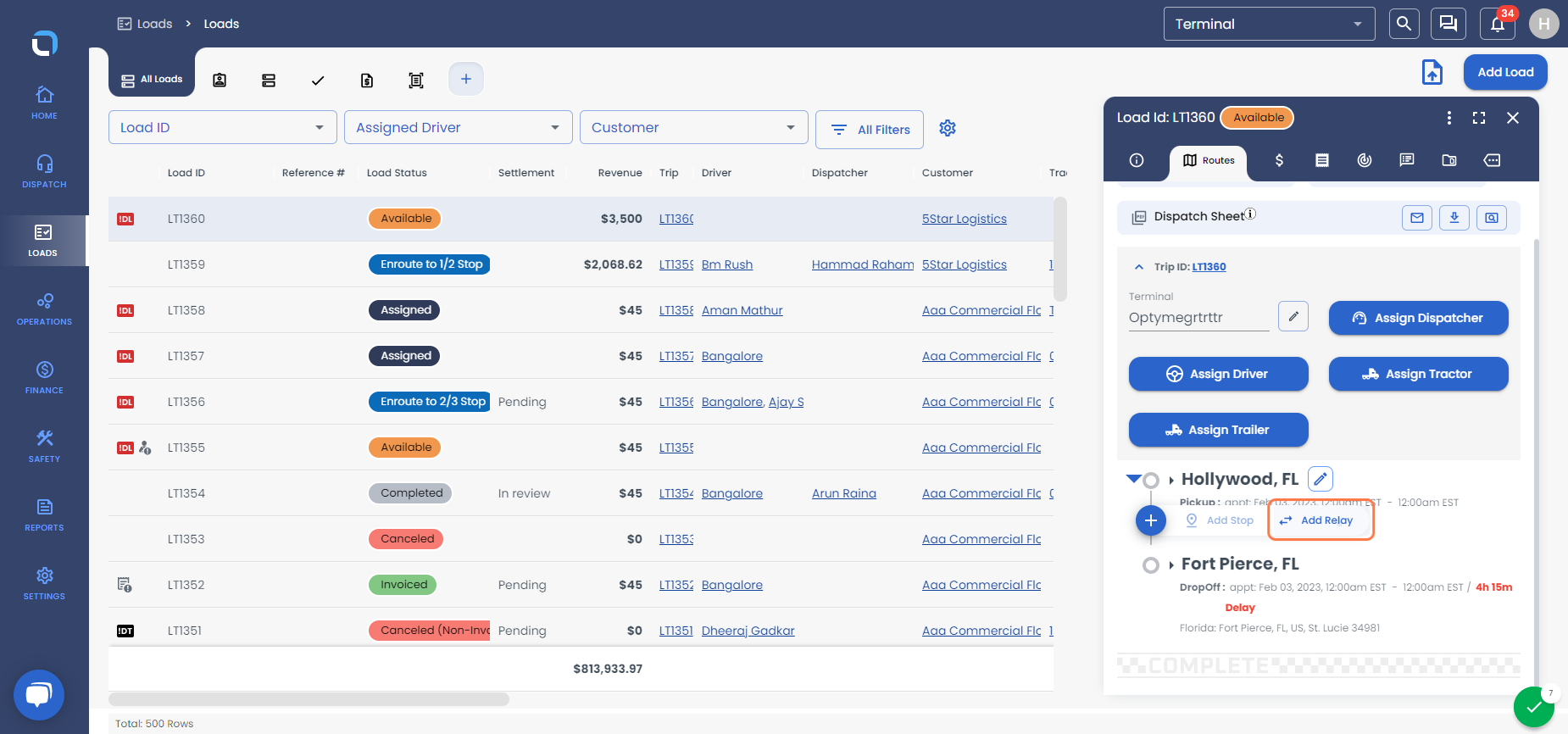
Task: Click the Assign Driver button
Action: (1219, 374)
